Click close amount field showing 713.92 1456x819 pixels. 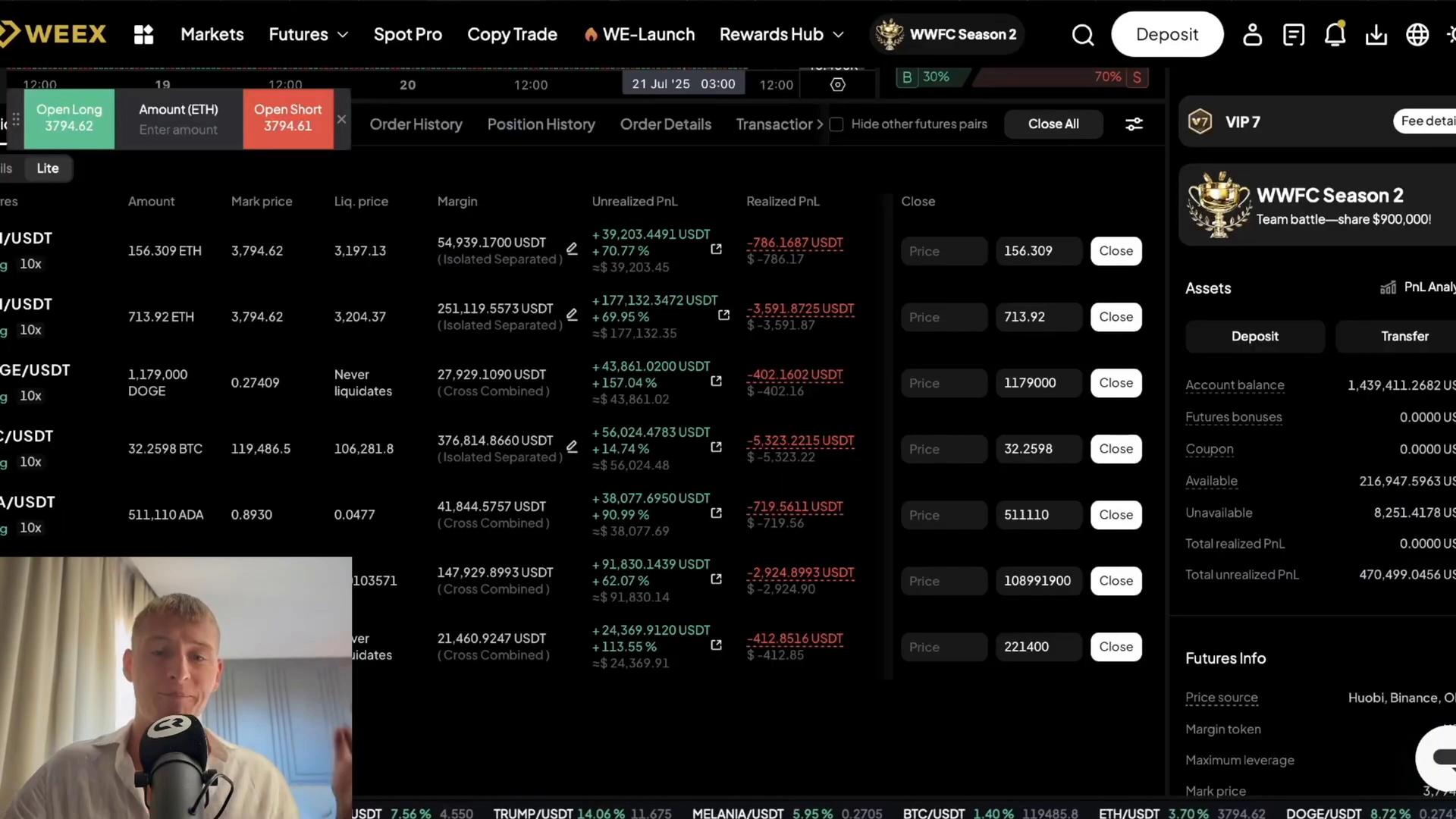click(1038, 317)
